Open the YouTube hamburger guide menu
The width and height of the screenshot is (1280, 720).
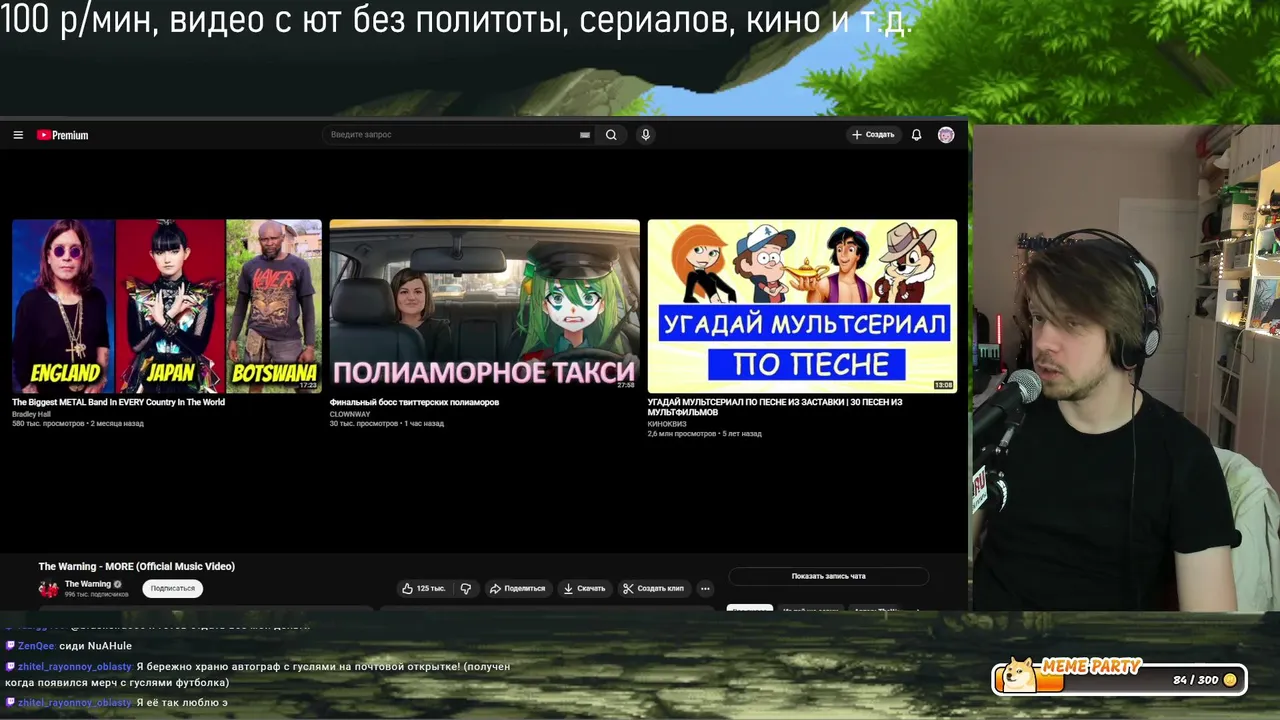[18, 135]
